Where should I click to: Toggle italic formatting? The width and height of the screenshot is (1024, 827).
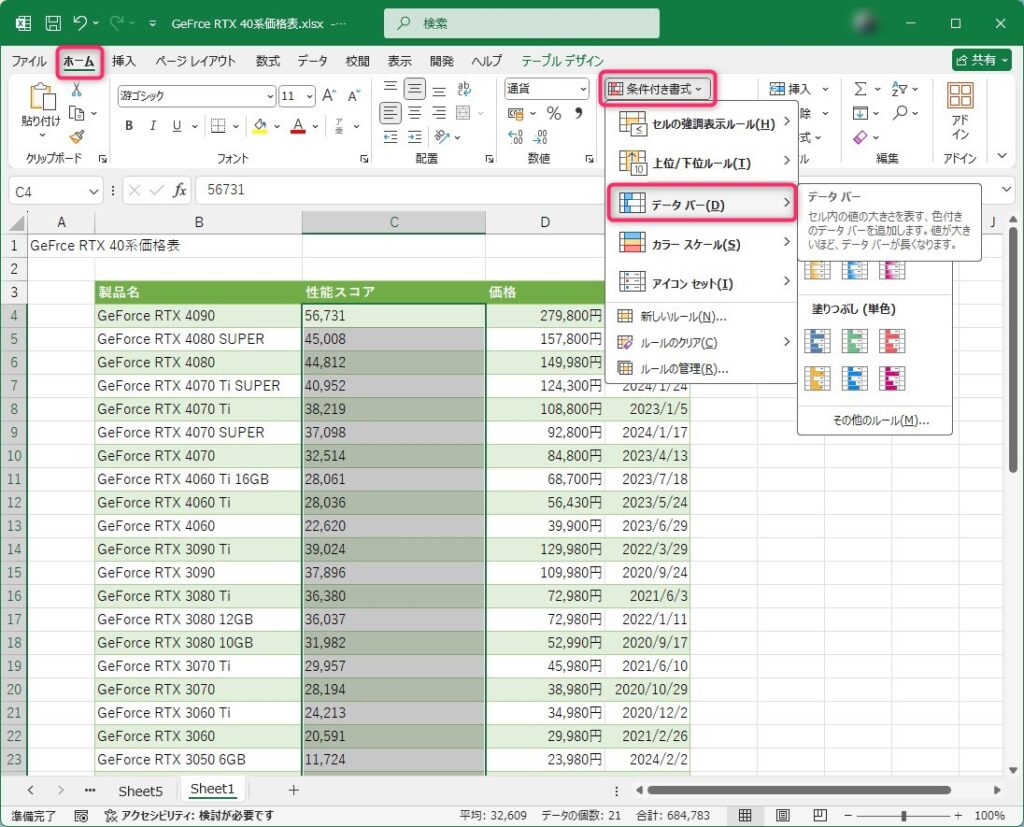pos(153,126)
